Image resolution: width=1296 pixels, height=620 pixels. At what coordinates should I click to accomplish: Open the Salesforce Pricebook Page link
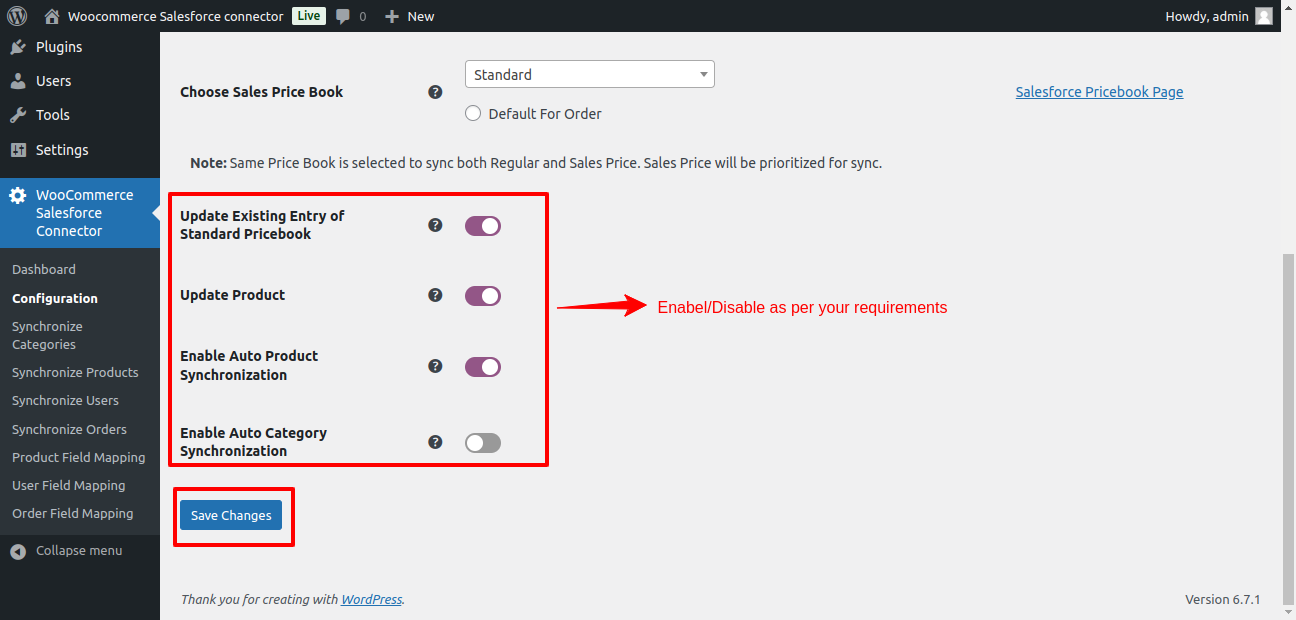[1099, 92]
